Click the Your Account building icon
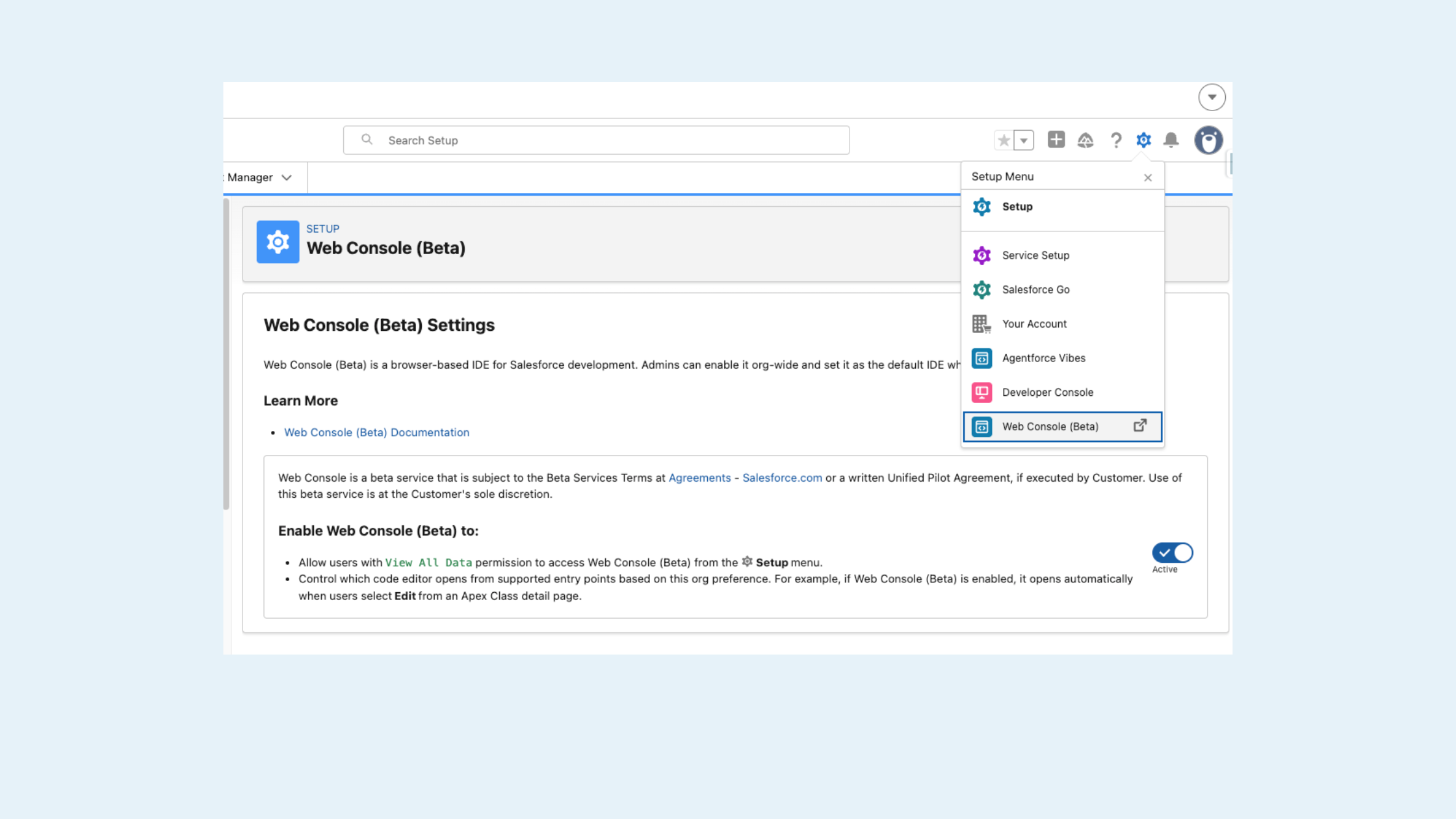 [x=981, y=324]
